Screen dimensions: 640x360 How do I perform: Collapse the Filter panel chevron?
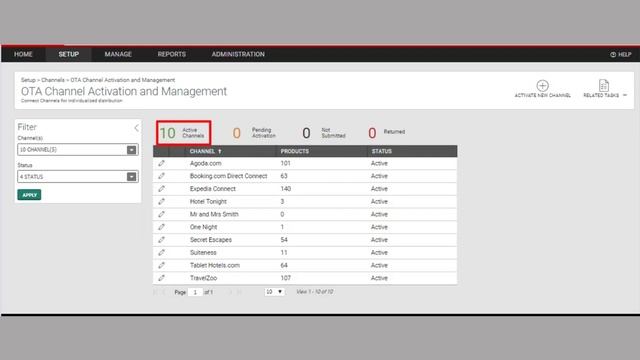[x=137, y=128]
